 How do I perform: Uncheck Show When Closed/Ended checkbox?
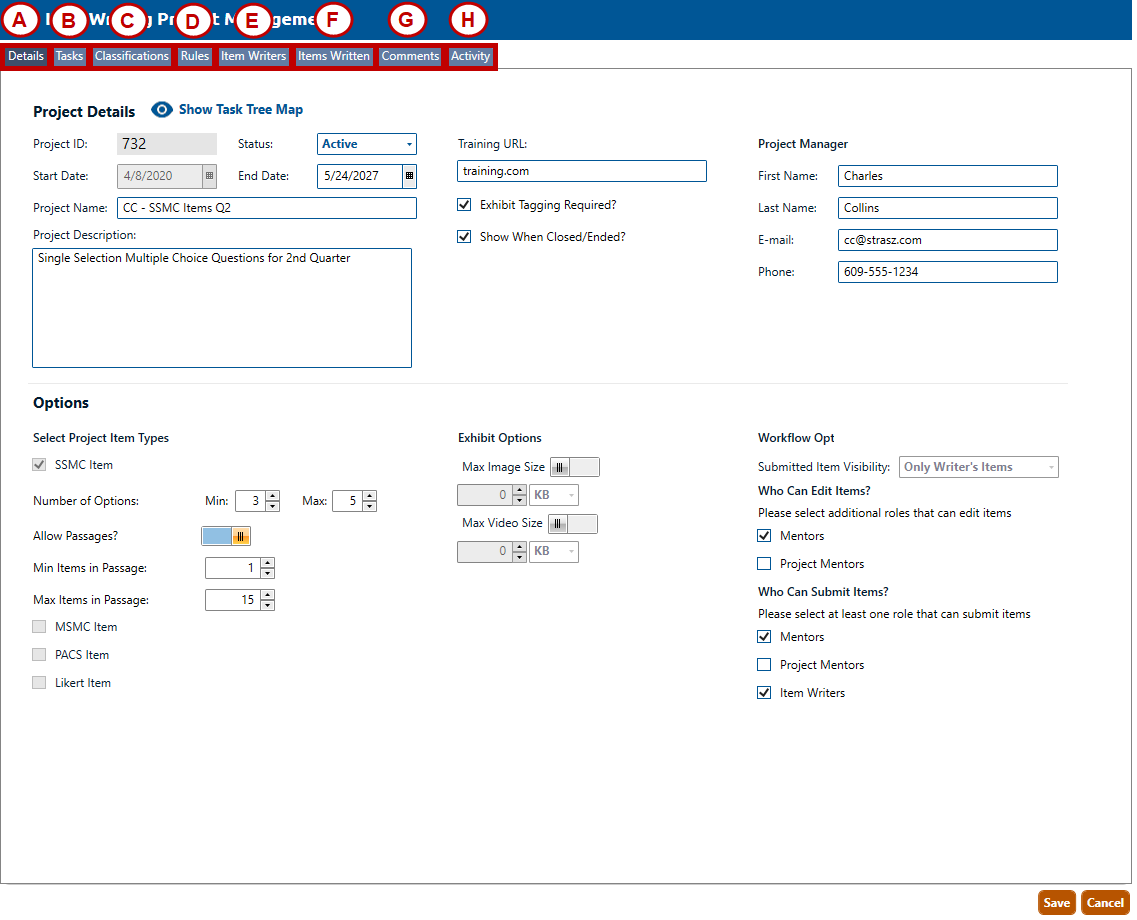click(x=464, y=237)
